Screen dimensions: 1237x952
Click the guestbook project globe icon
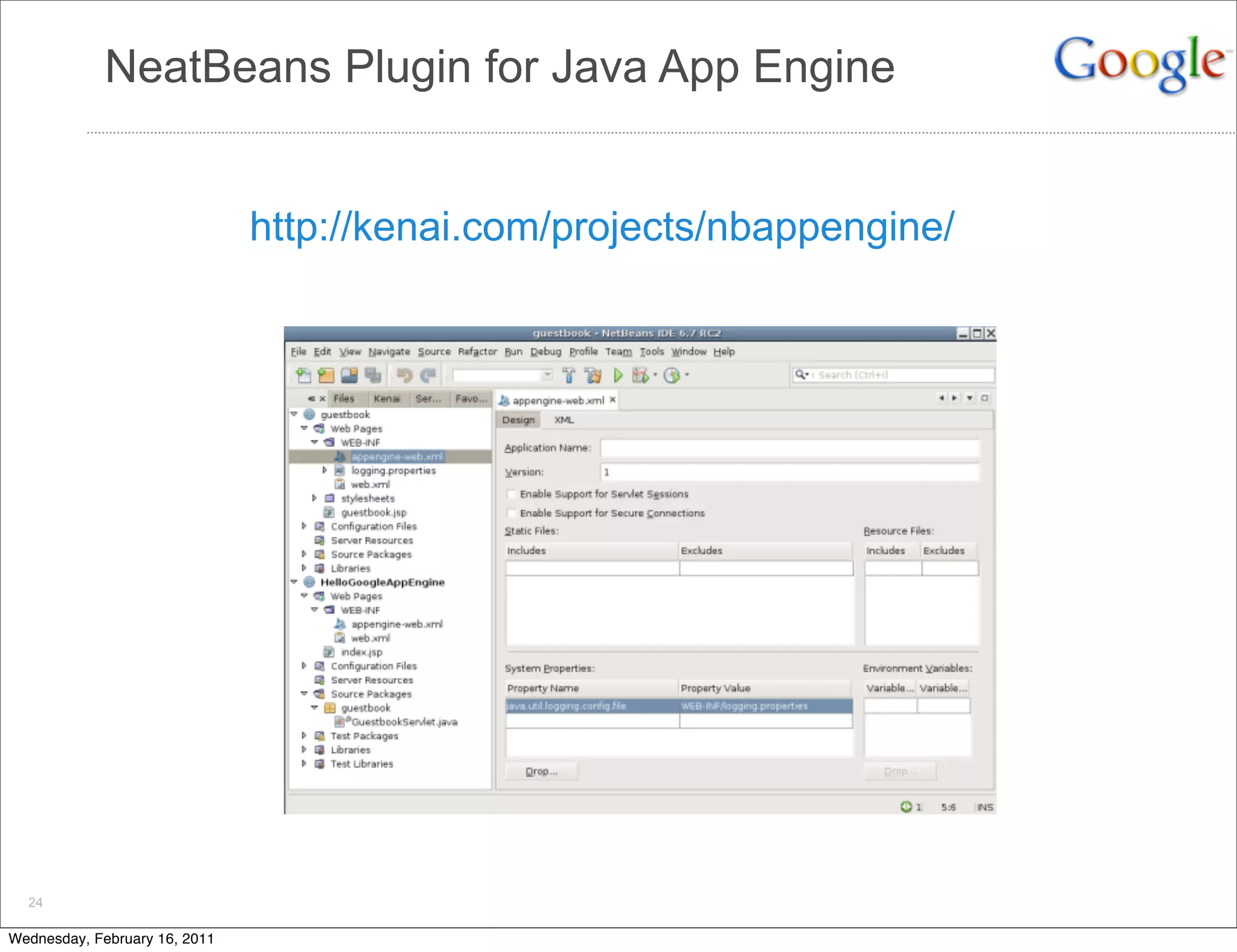click(309, 414)
